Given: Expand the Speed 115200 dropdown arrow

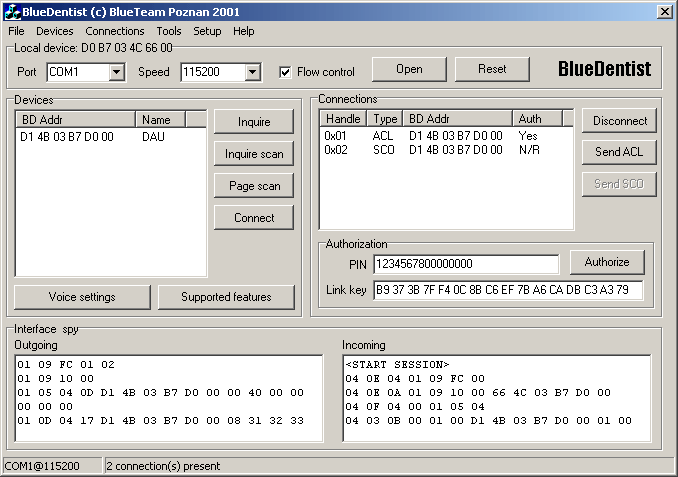Looking at the screenshot, I should pyautogui.click(x=252, y=72).
